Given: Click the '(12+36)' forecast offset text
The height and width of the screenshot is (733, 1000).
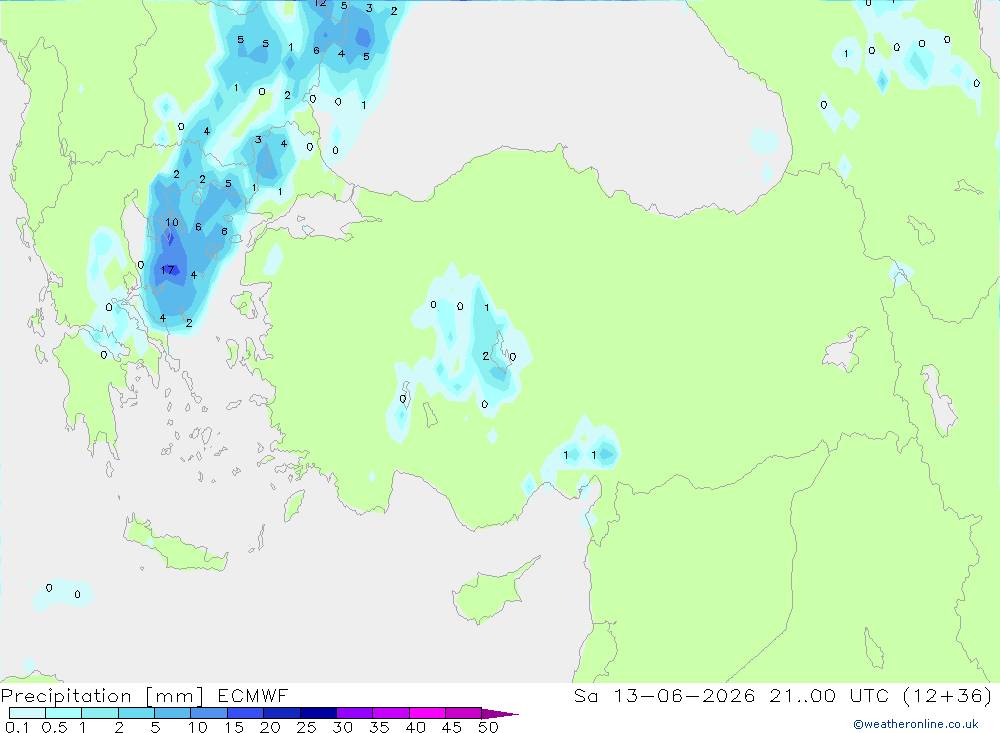Looking at the screenshot, I should 948,696.
